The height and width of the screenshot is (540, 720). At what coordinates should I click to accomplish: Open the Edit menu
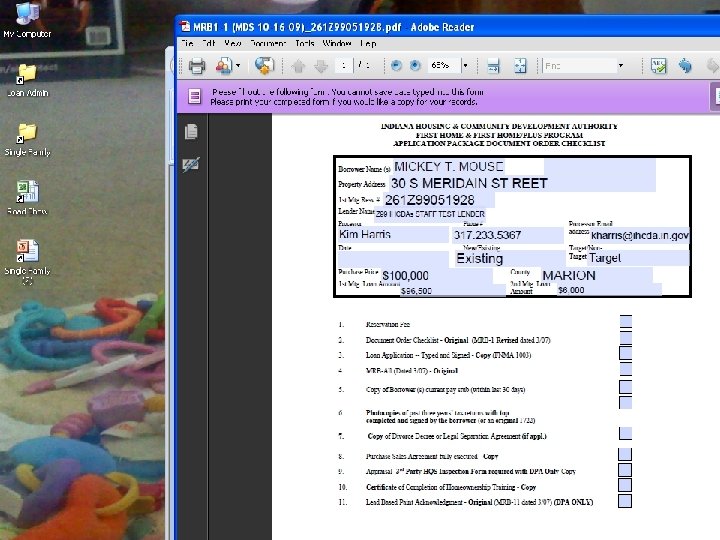pos(209,43)
